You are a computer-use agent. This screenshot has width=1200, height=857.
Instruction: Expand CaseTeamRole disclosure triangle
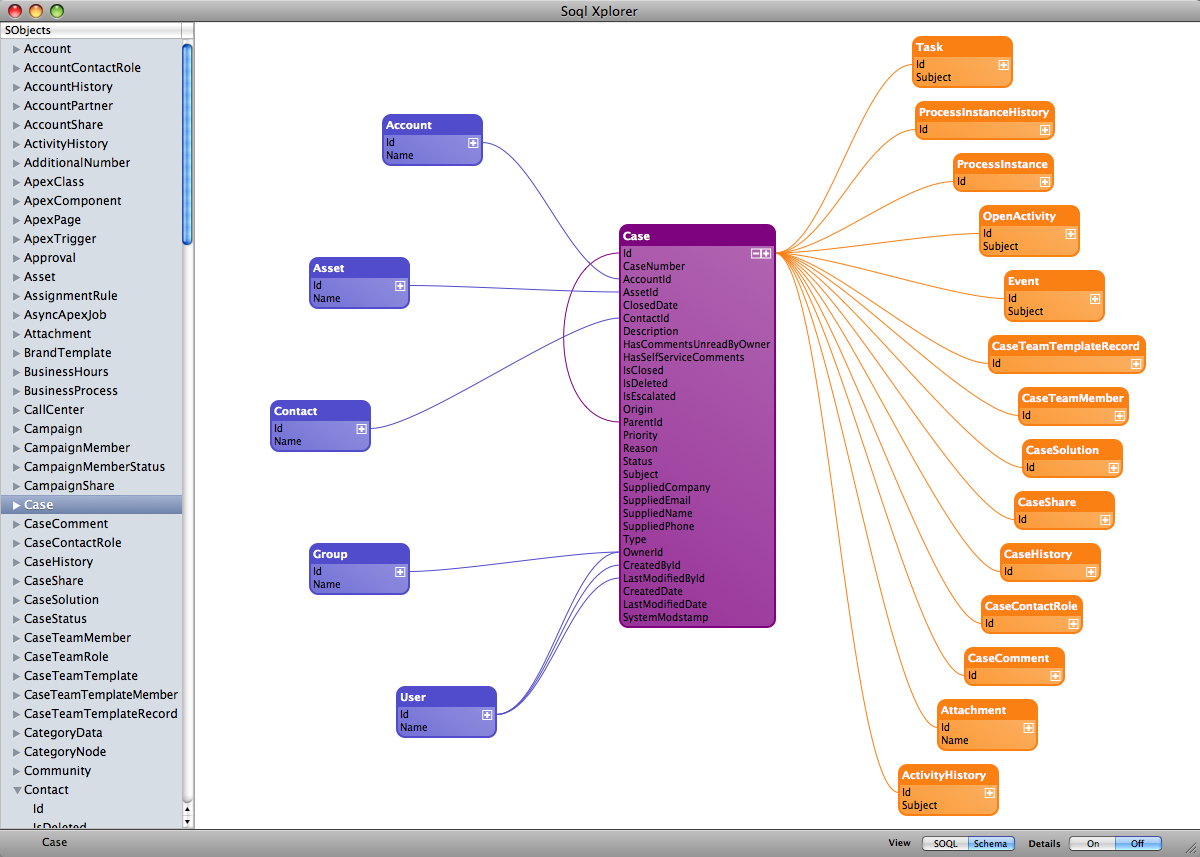[16, 657]
